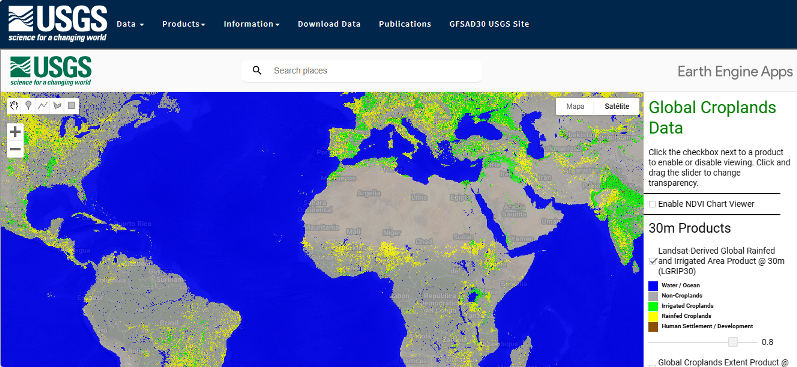Click the Rainfed Croplands legend label
Screen dimensions: 797x367
click(686, 316)
